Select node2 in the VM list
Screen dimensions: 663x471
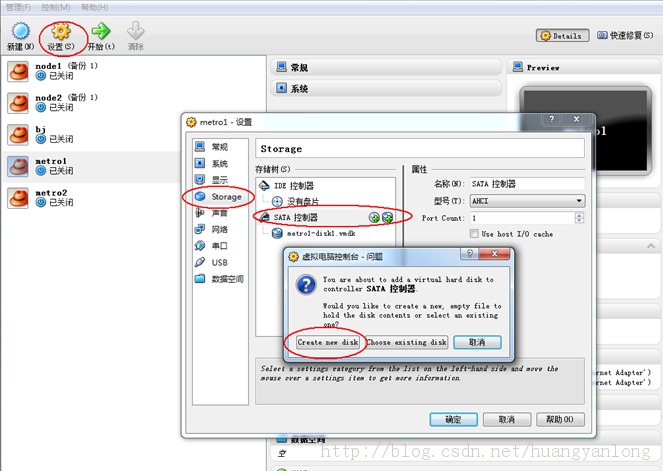133,102
